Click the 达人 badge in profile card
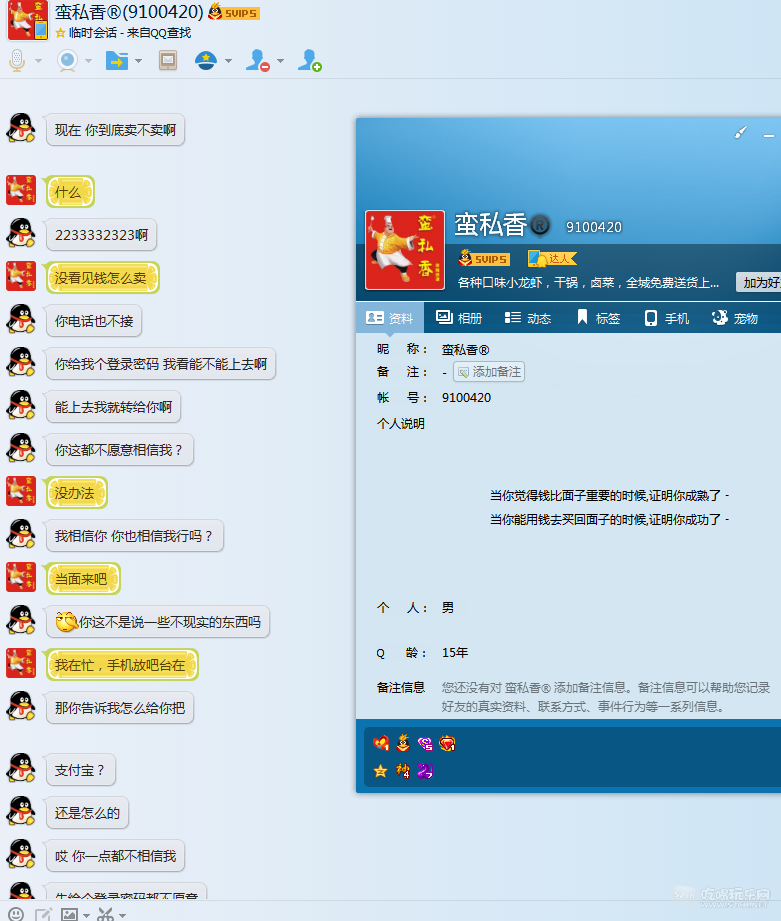The width and height of the screenshot is (781, 921). click(552, 258)
